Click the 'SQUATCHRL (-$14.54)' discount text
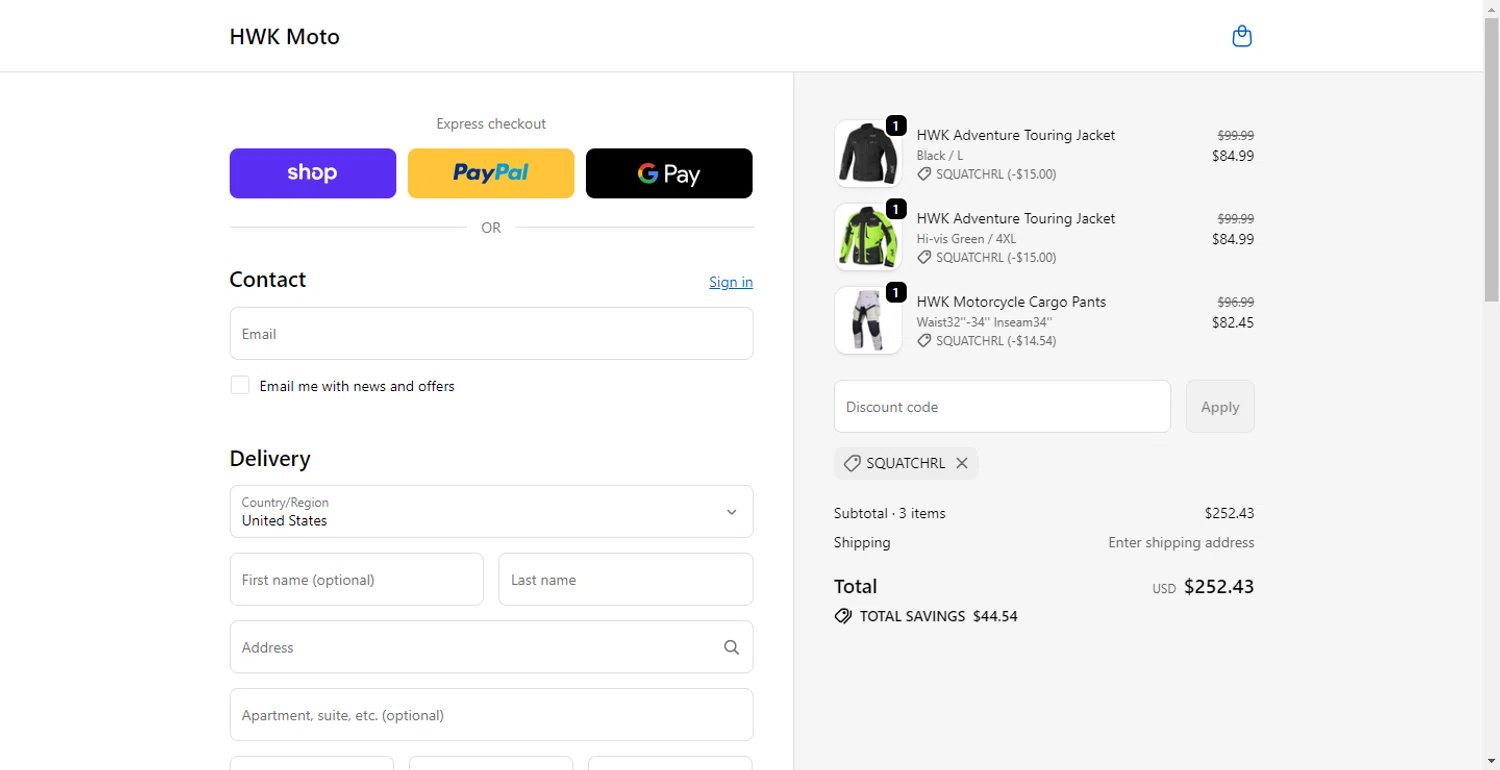The image size is (1500, 770). point(996,341)
